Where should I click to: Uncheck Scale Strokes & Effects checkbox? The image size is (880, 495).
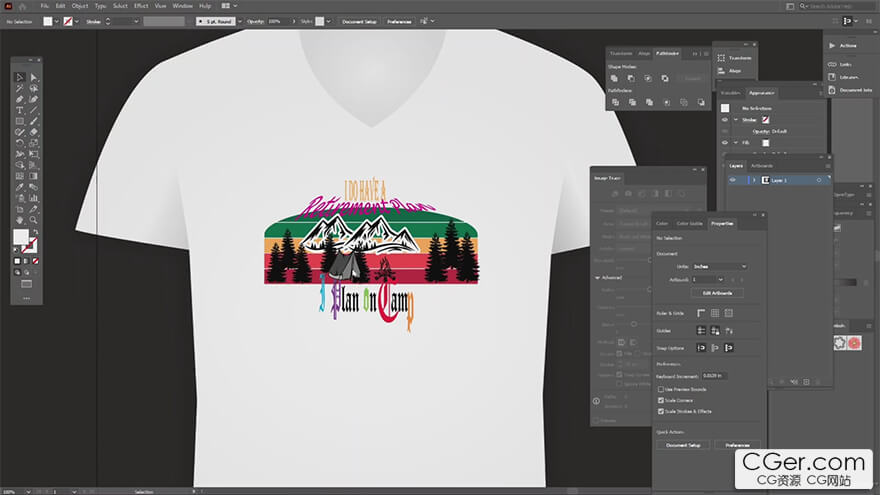tap(660, 411)
